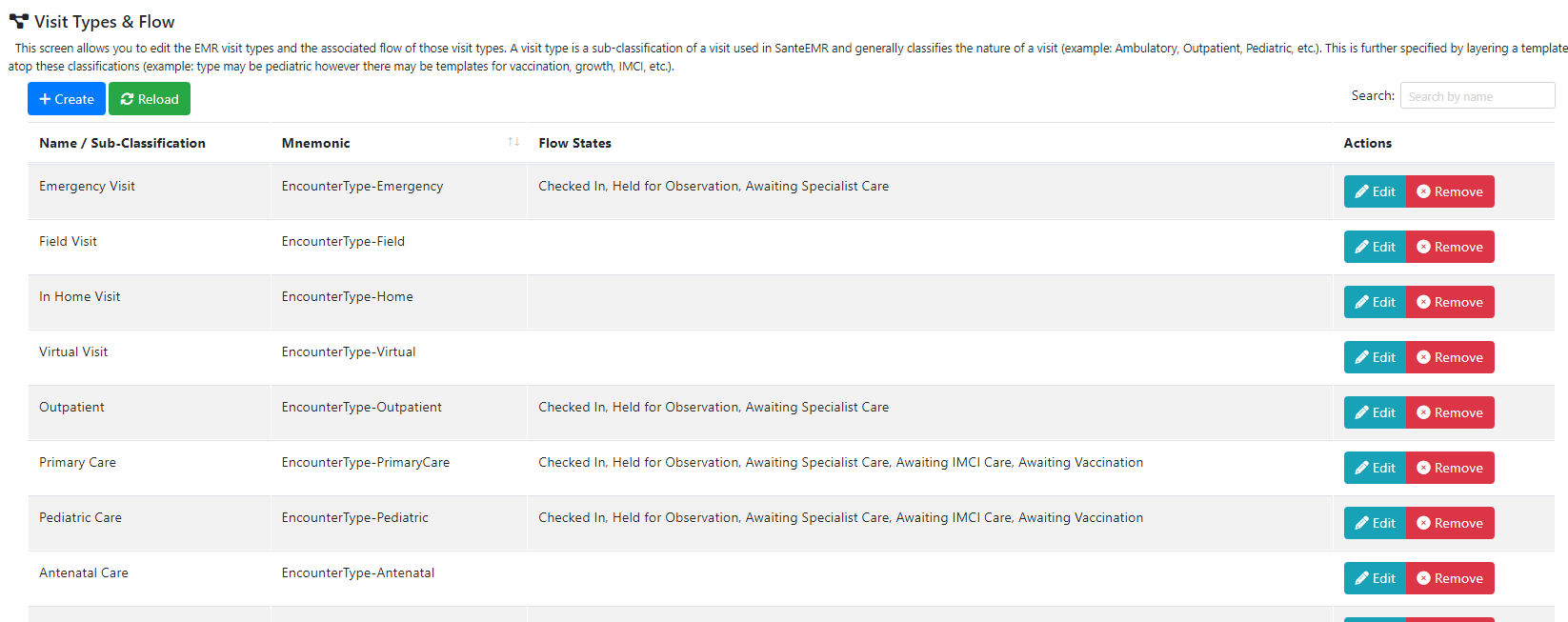The image size is (1568, 622).
Task: Remove the Pediatric Care visit type
Action: tap(1449, 523)
